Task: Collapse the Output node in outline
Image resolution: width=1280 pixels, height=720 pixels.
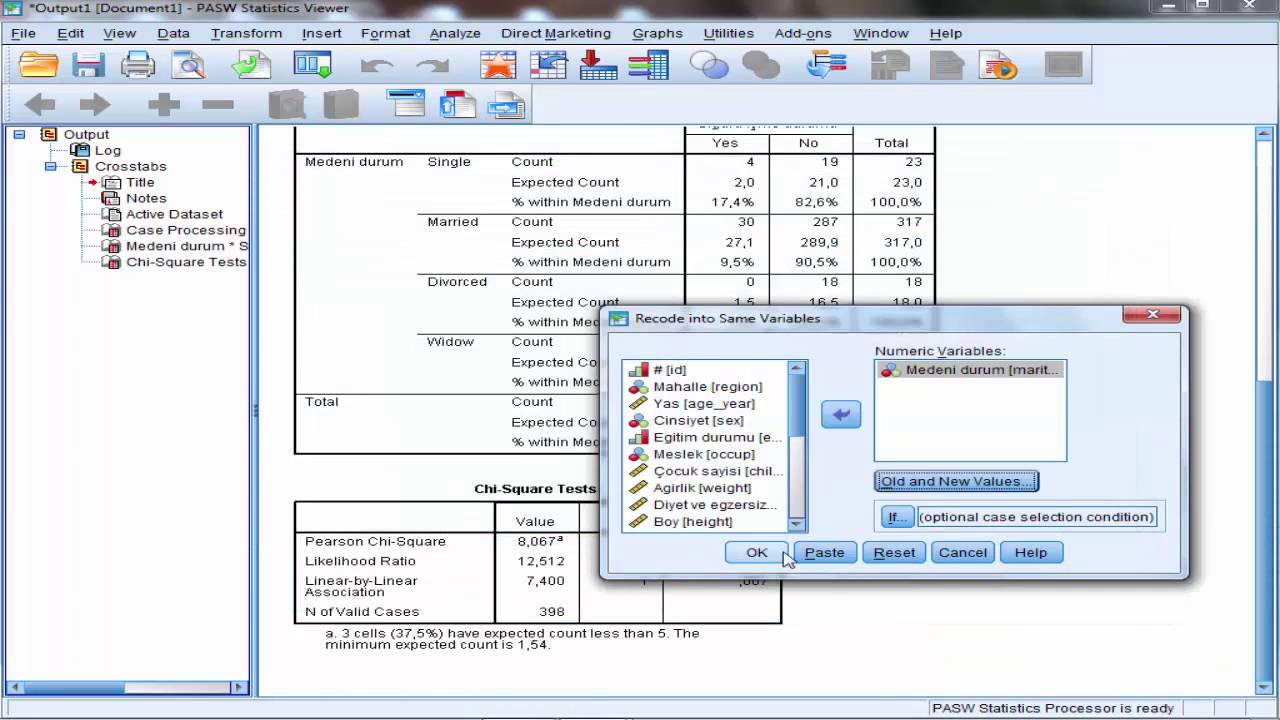Action: click(x=19, y=134)
